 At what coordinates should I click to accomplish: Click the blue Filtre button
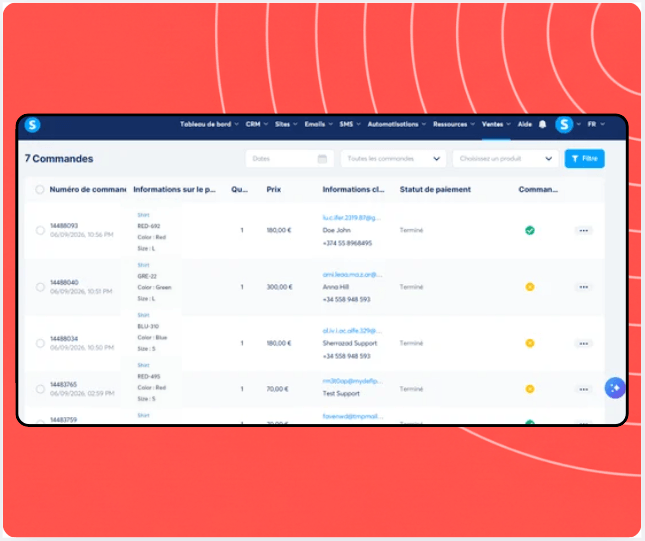(x=584, y=159)
